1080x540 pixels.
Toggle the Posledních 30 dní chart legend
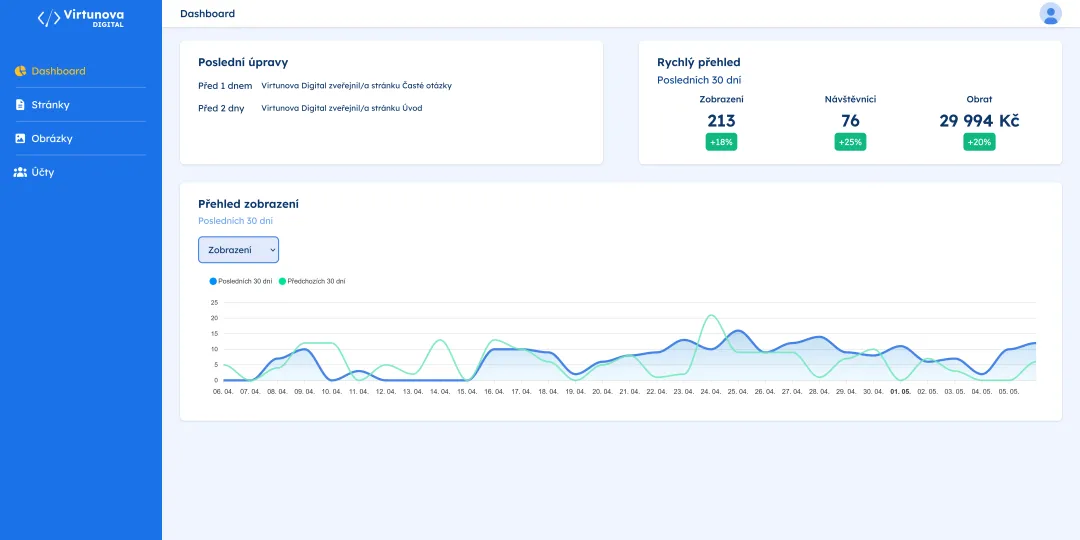point(241,281)
